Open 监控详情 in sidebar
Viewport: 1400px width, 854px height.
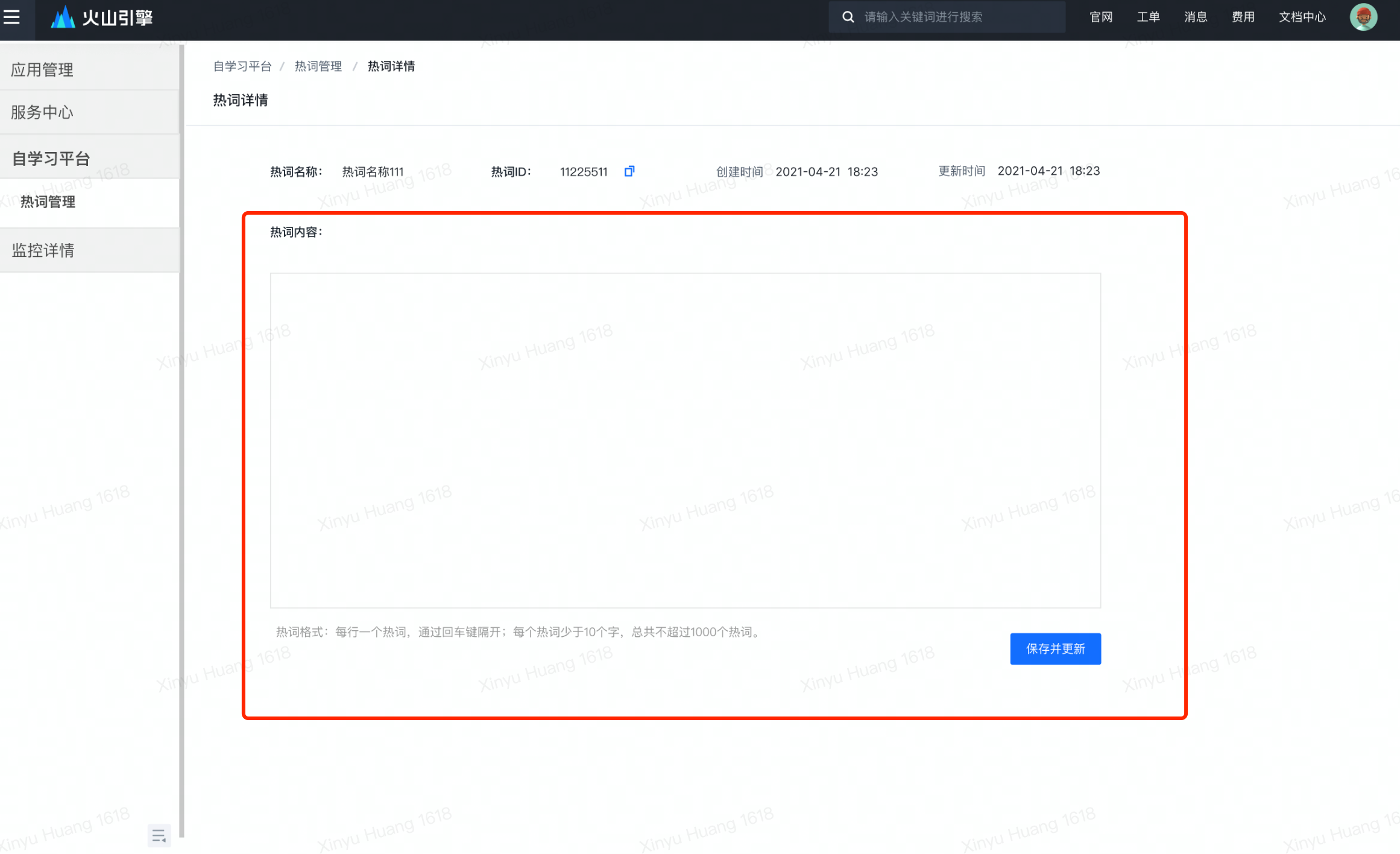click(43, 250)
